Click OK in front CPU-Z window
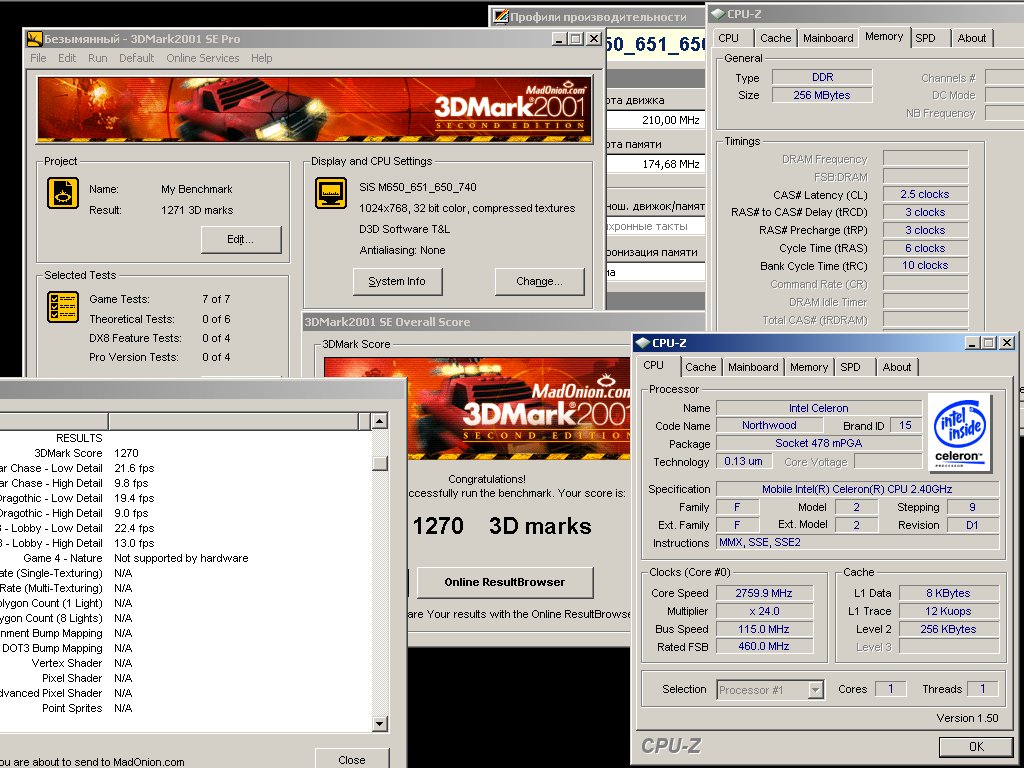 coord(976,746)
